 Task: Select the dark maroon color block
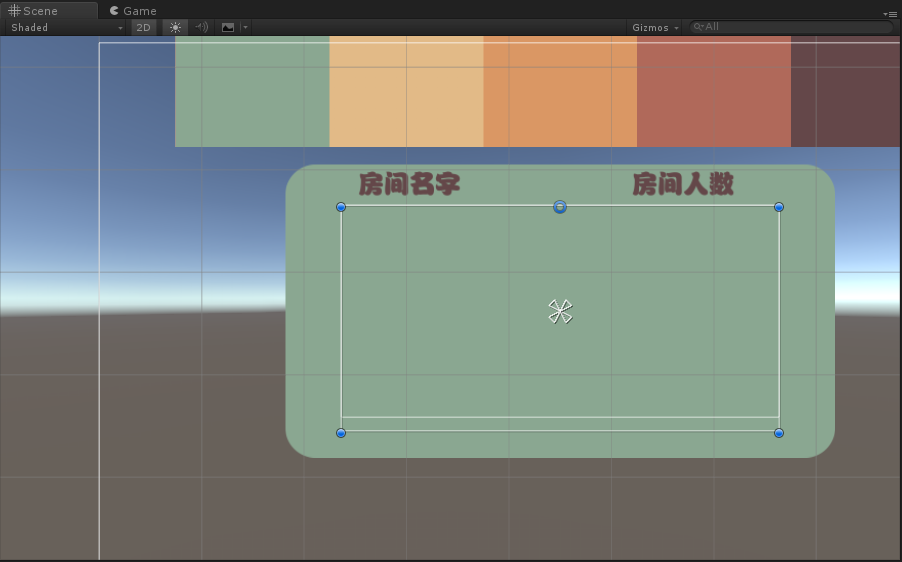[845, 91]
